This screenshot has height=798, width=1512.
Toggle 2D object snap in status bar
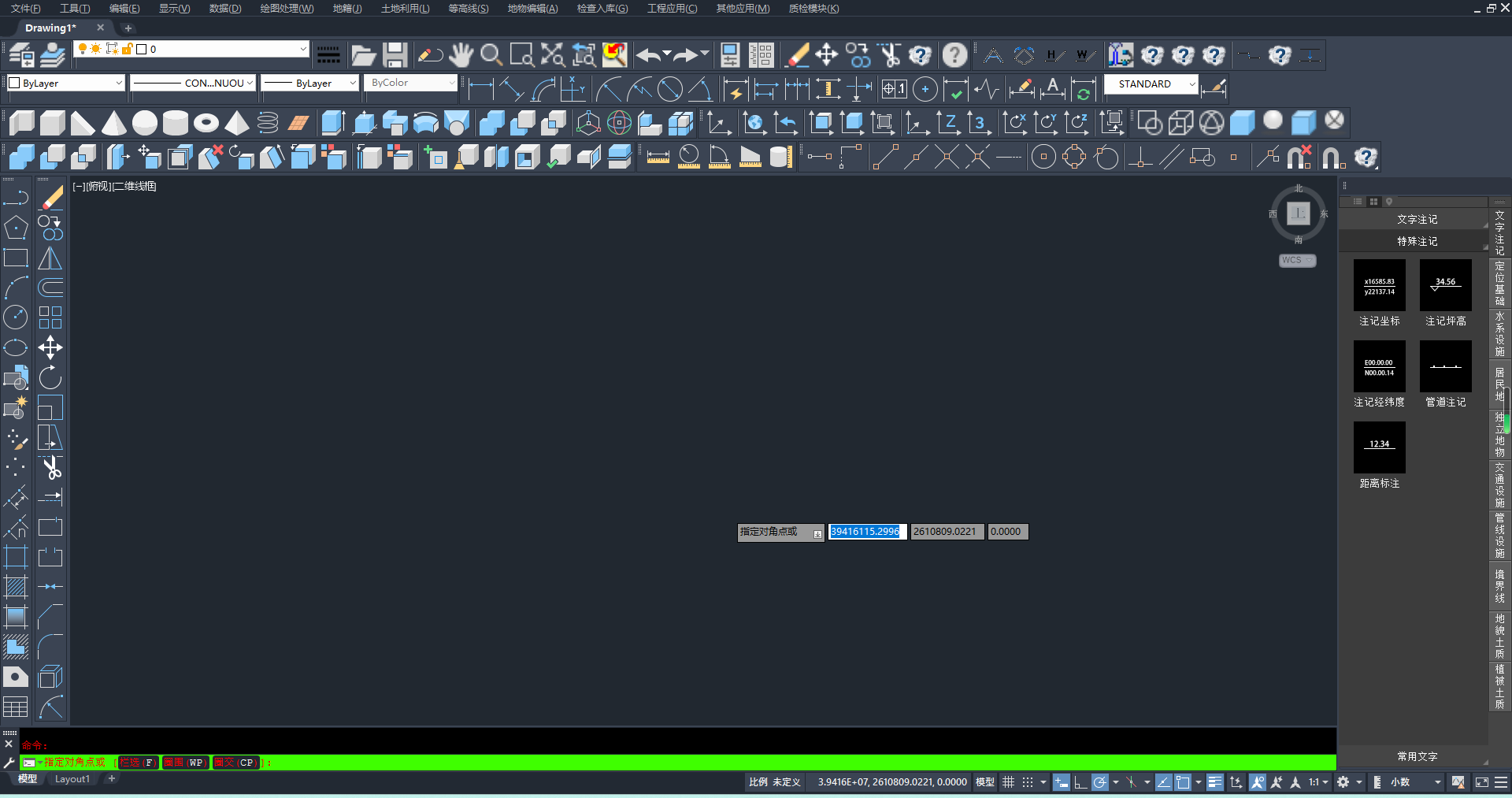coord(1183,782)
